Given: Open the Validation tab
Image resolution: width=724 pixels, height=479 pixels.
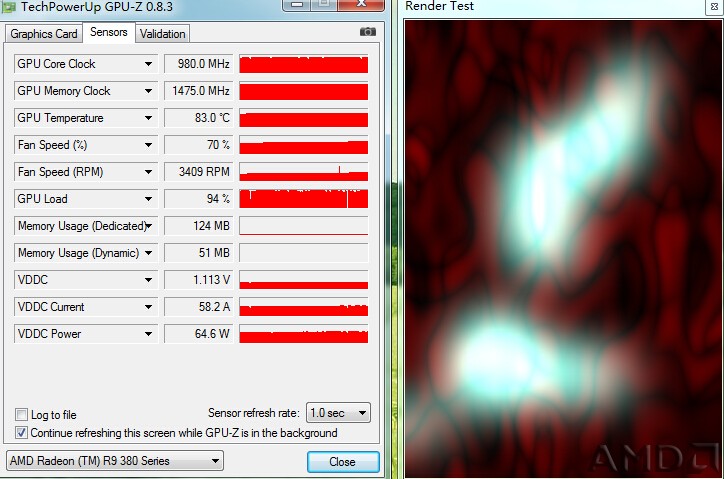Looking at the screenshot, I should (x=163, y=34).
